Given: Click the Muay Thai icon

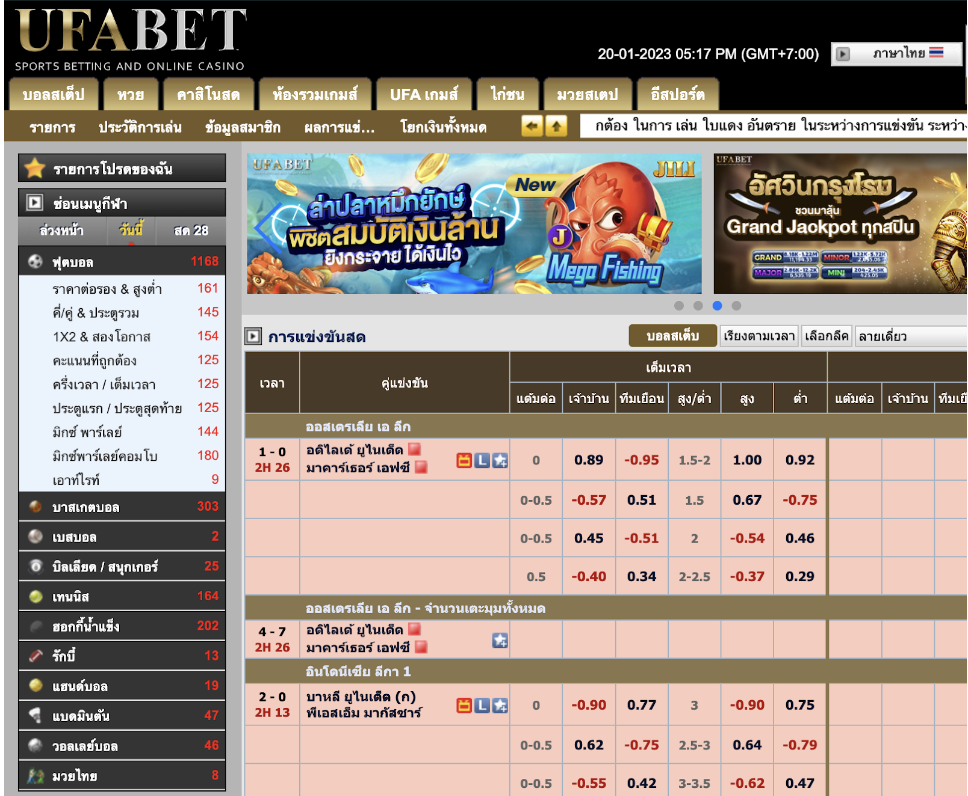Looking at the screenshot, I should [x=35, y=776].
